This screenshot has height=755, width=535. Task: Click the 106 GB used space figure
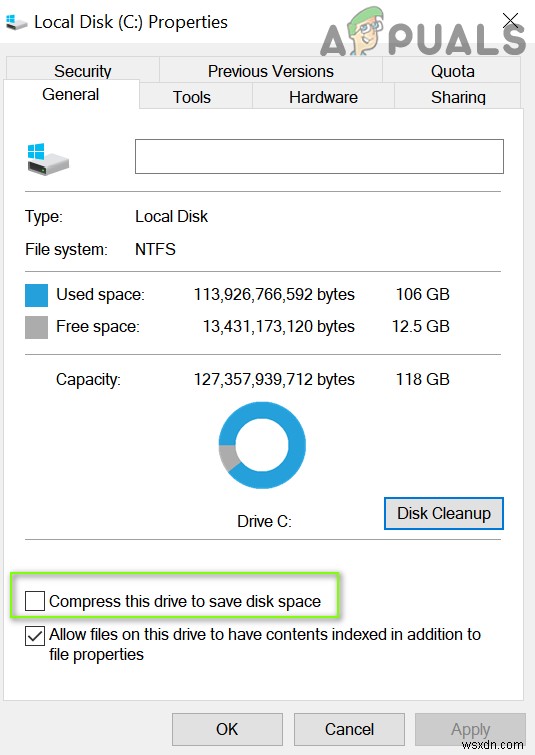pos(422,294)
